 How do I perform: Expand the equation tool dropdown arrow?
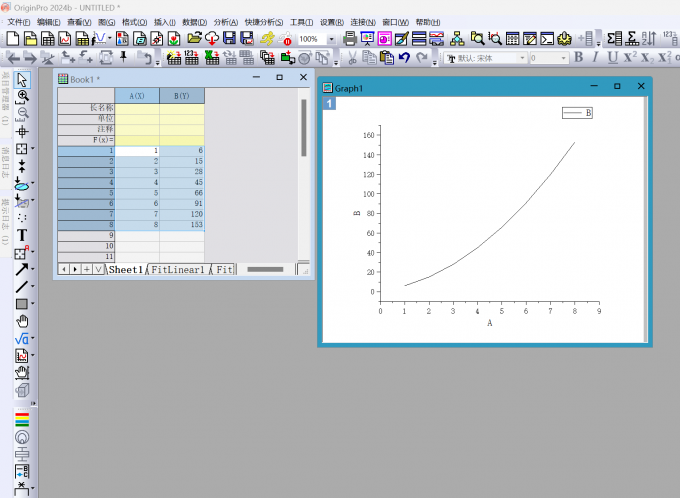33,338
